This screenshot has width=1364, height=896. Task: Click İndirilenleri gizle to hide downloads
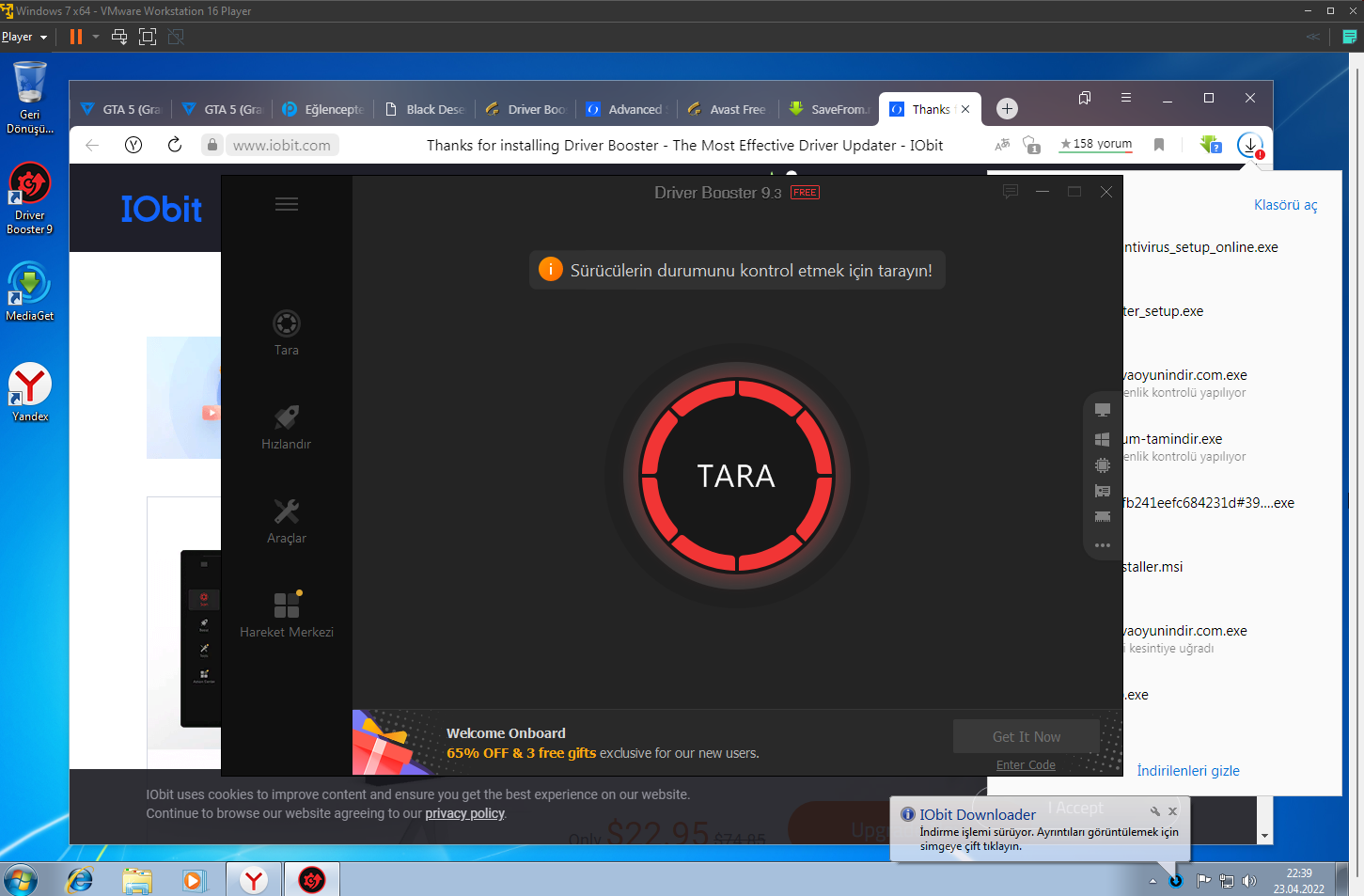1188,771
